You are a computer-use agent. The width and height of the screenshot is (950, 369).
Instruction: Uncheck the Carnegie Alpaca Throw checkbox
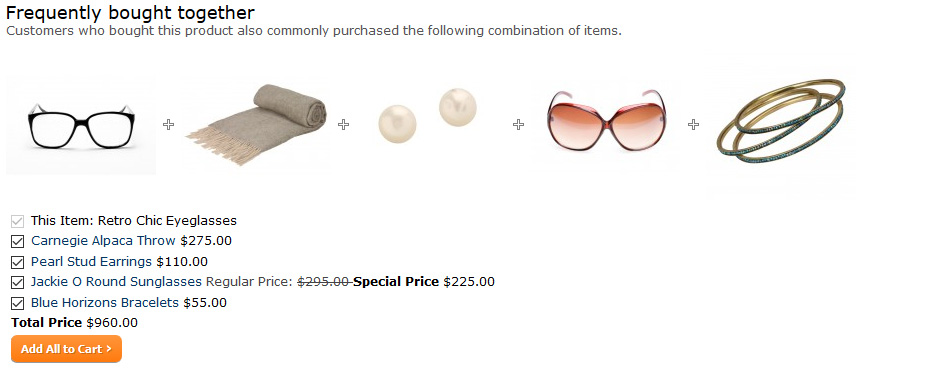18,242
